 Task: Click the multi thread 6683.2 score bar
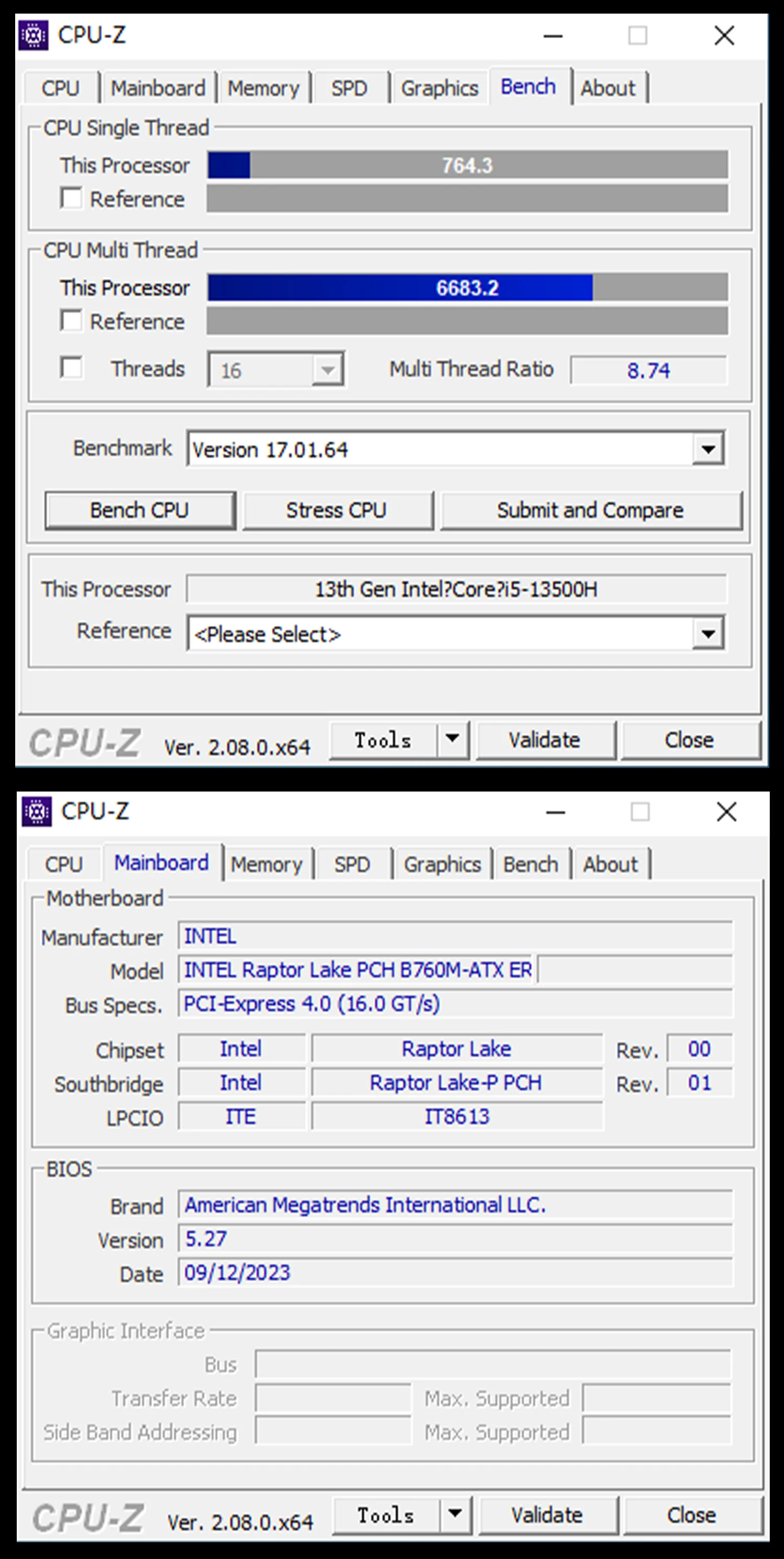(x=467, y=288)
